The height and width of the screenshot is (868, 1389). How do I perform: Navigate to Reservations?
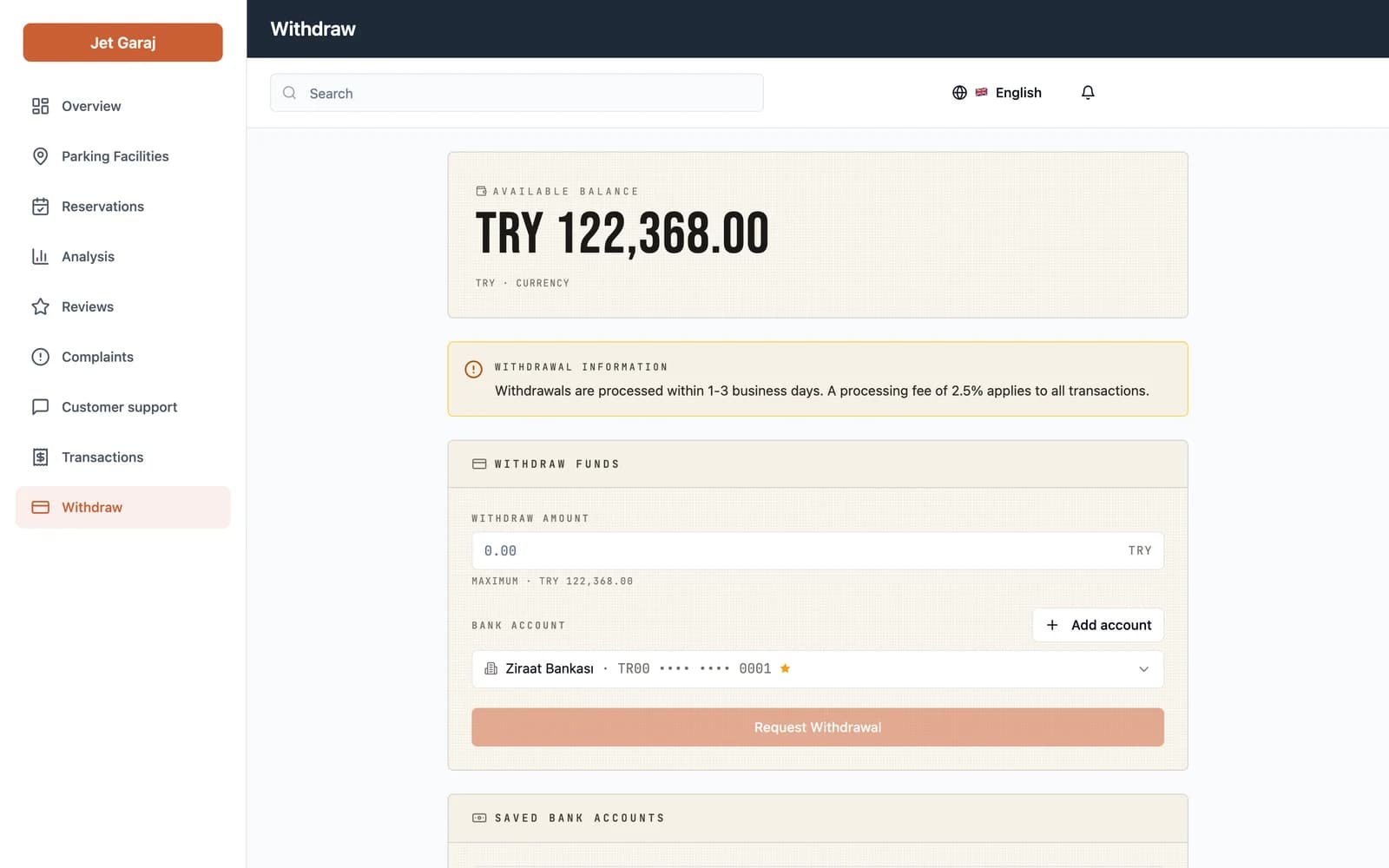click(x=122, y=207)
